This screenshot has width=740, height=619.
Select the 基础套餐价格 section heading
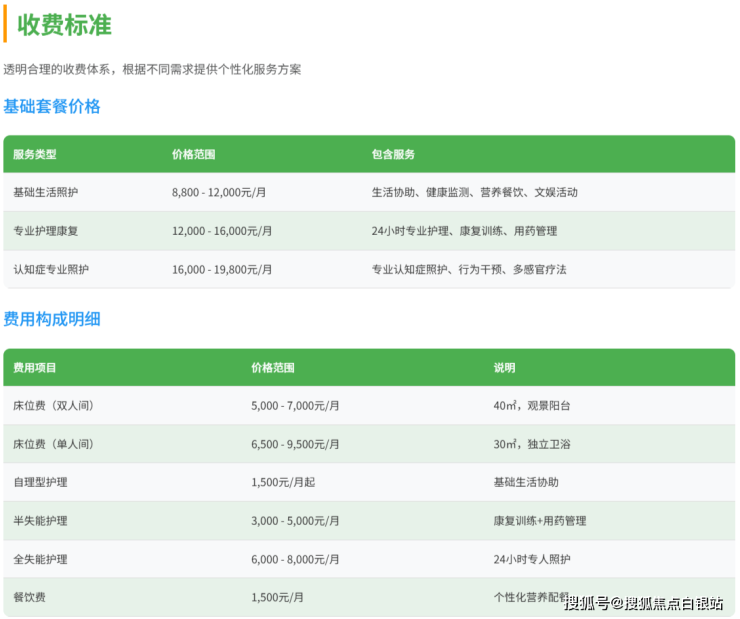(x=52, y=106)
